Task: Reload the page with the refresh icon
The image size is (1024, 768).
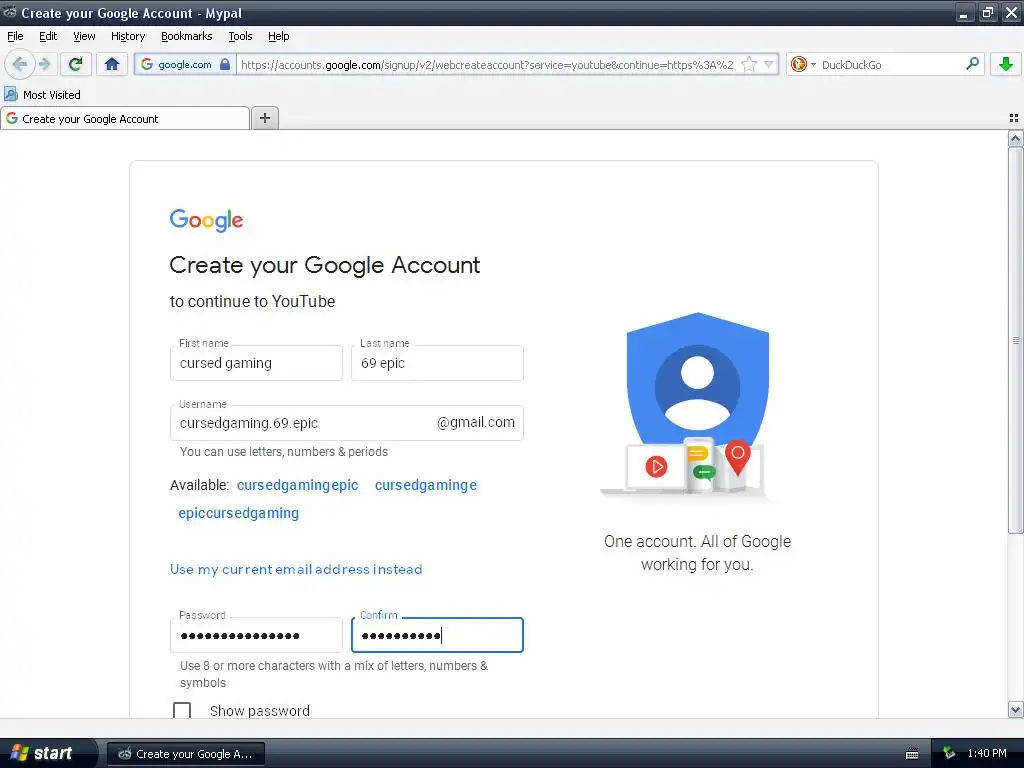Action: click(76, 64)
